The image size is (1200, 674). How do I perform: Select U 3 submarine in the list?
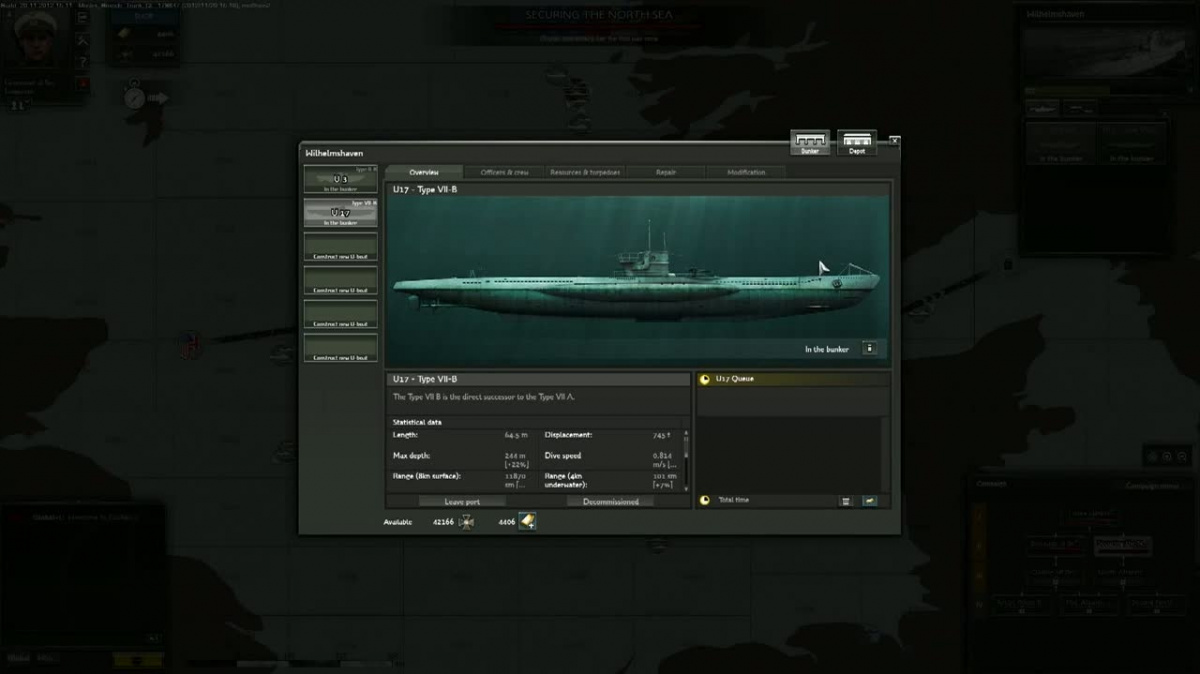(341, 180)
